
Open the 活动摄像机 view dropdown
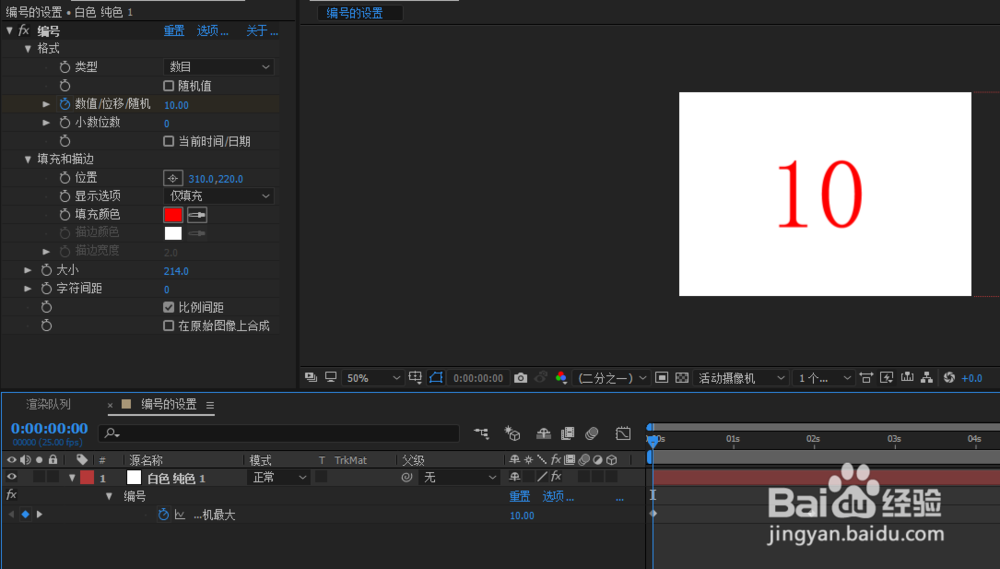pyautogui.click(x=740, y=378)
